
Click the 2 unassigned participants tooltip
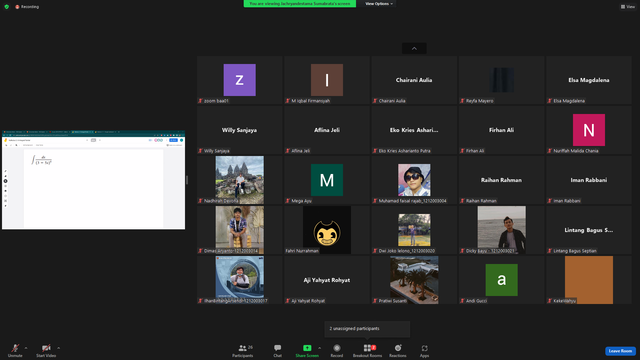[367, 329]
